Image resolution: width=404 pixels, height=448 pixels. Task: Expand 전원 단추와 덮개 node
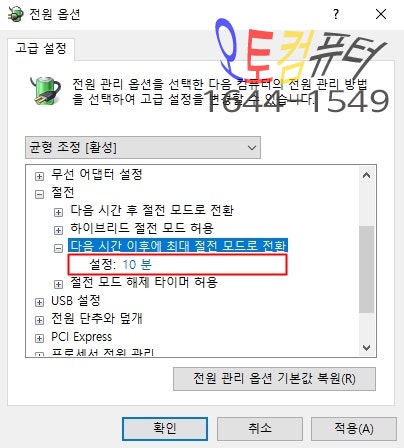point(39,320)
